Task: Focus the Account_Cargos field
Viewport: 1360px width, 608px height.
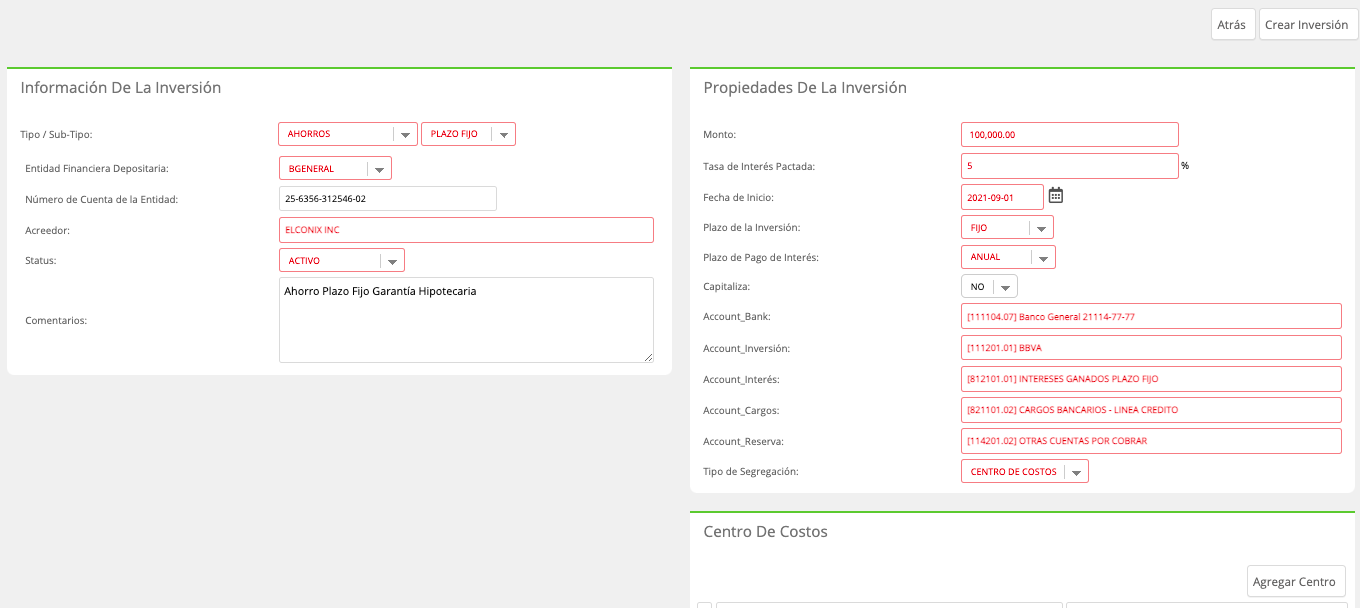Action: [x=1151, y=410]
